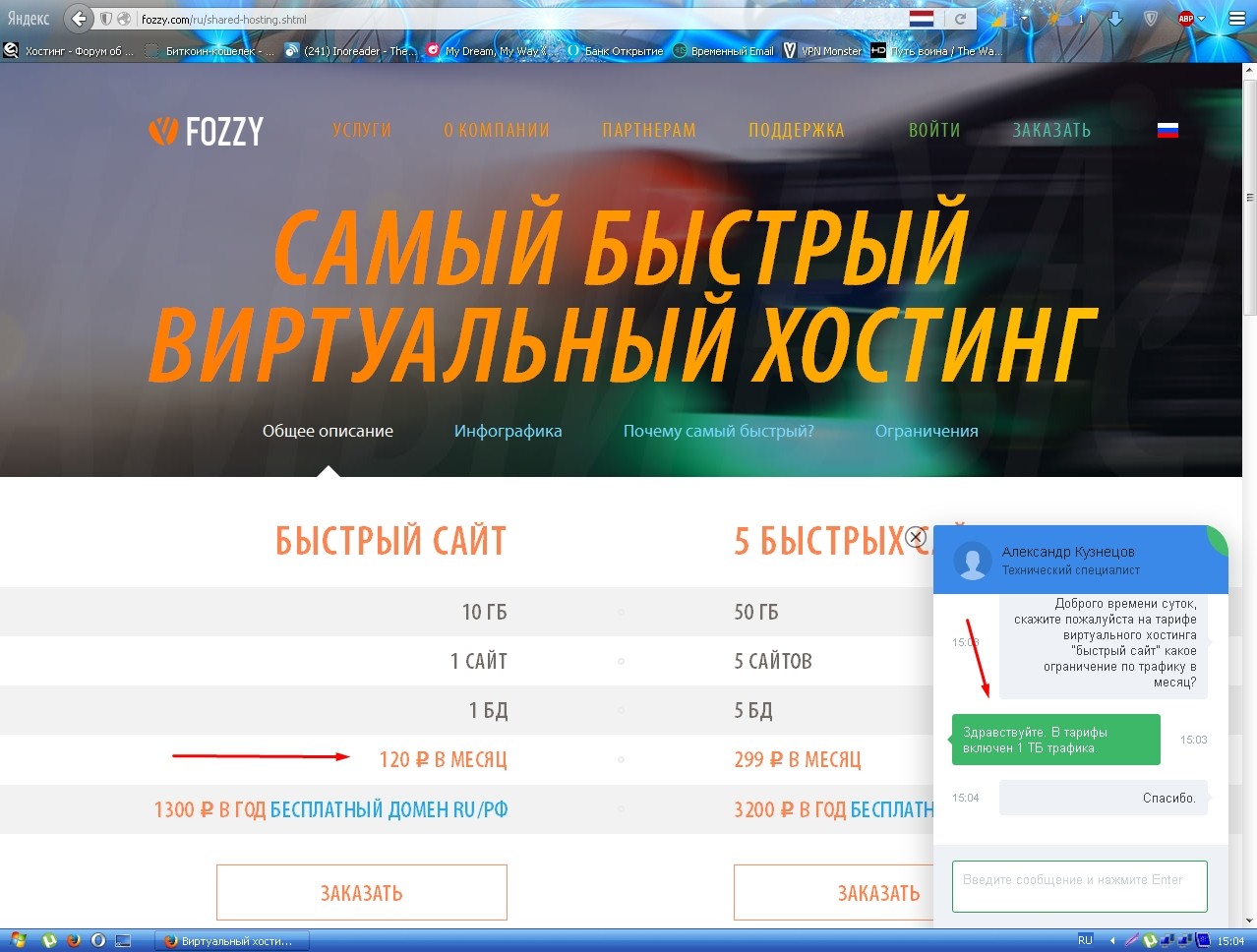Click the '120 ₽ В МЕСЯЦ' price
1257x952 pixels.
[444, 759]
